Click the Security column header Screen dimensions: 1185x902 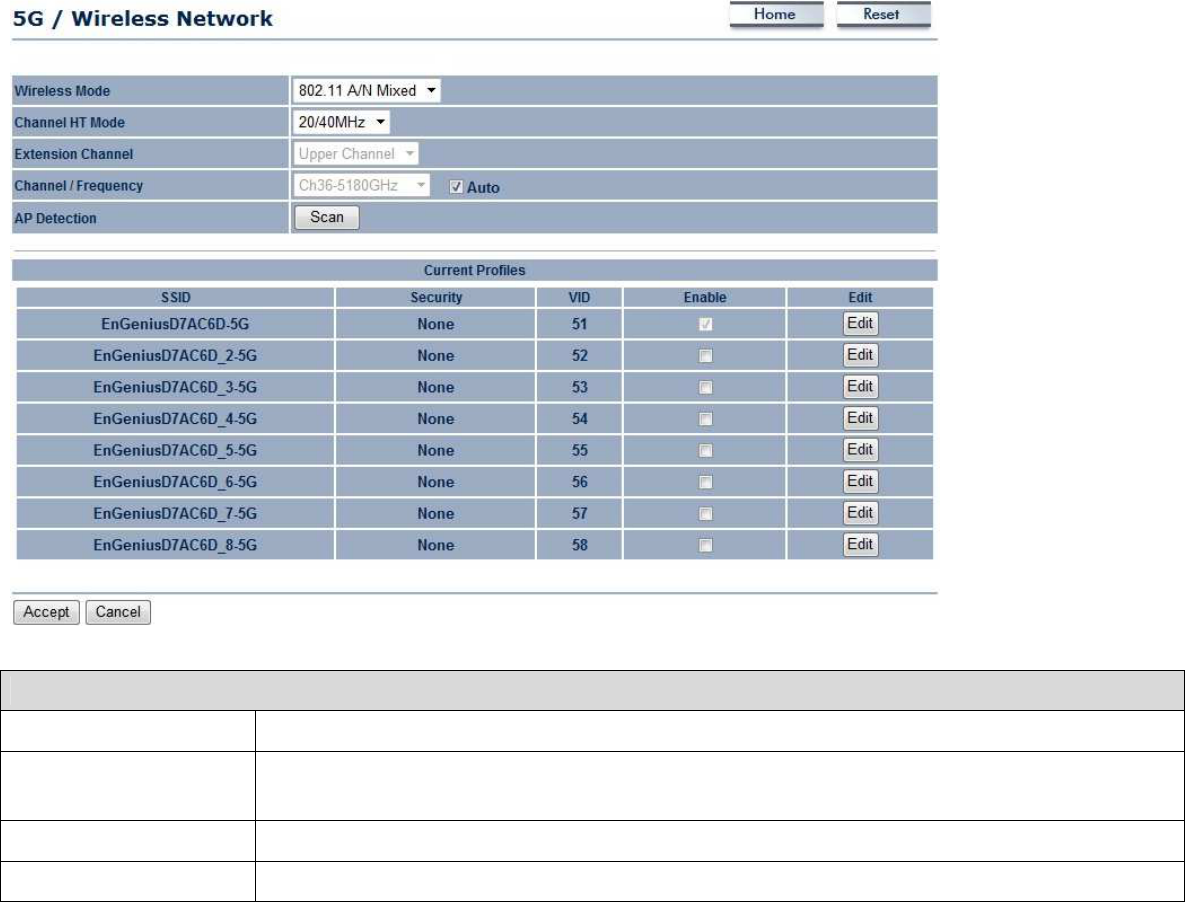436,298
